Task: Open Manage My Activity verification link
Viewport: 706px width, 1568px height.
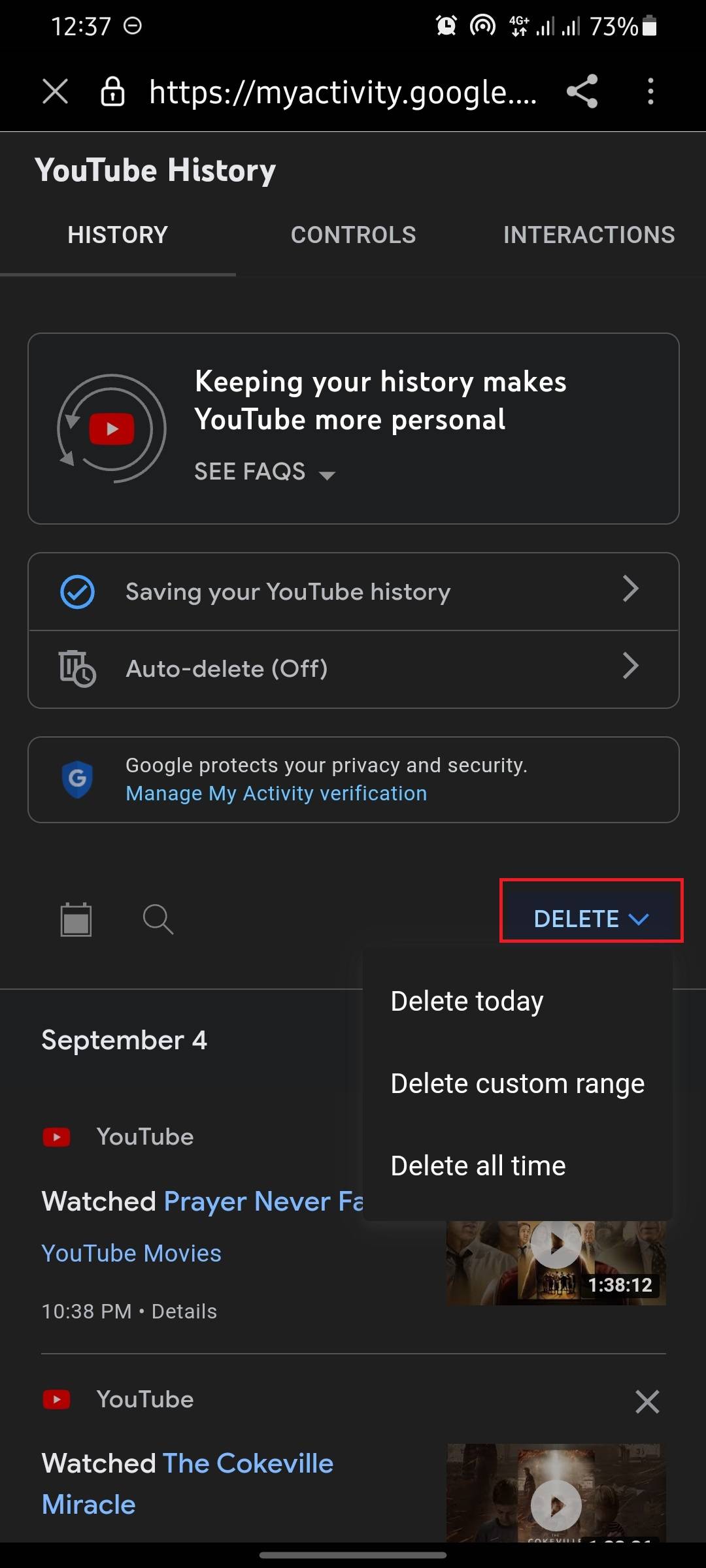Action: click(x=276, y=793)
